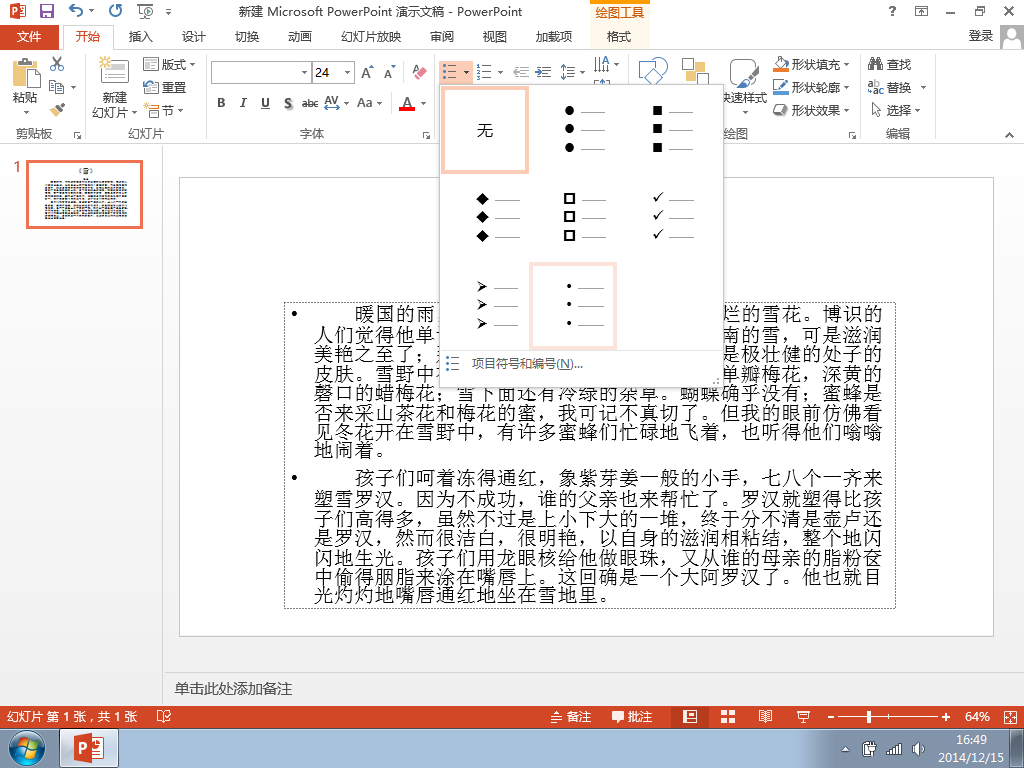Switch to slide sorter view icon

728,717
